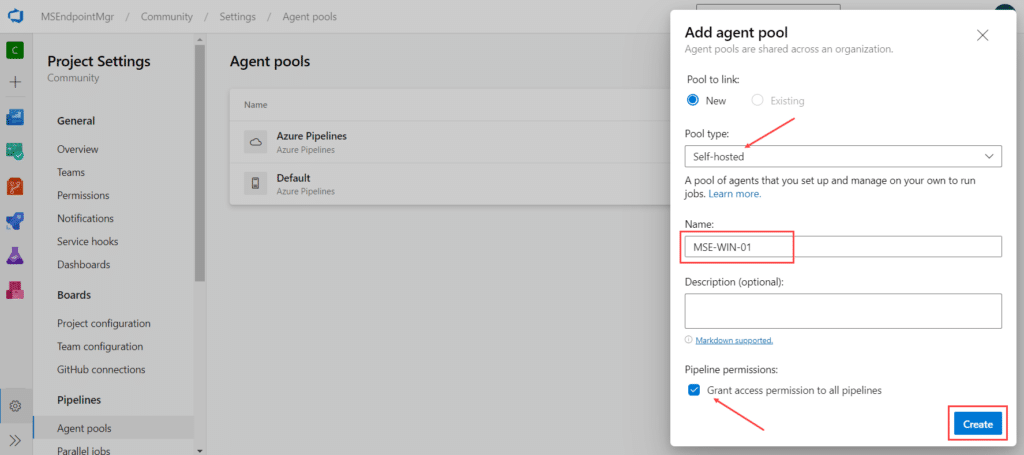Viewport: 1024px width, 455px height.
Task: Open the GitHub connections settings page
Action: [x=101, y=369]
